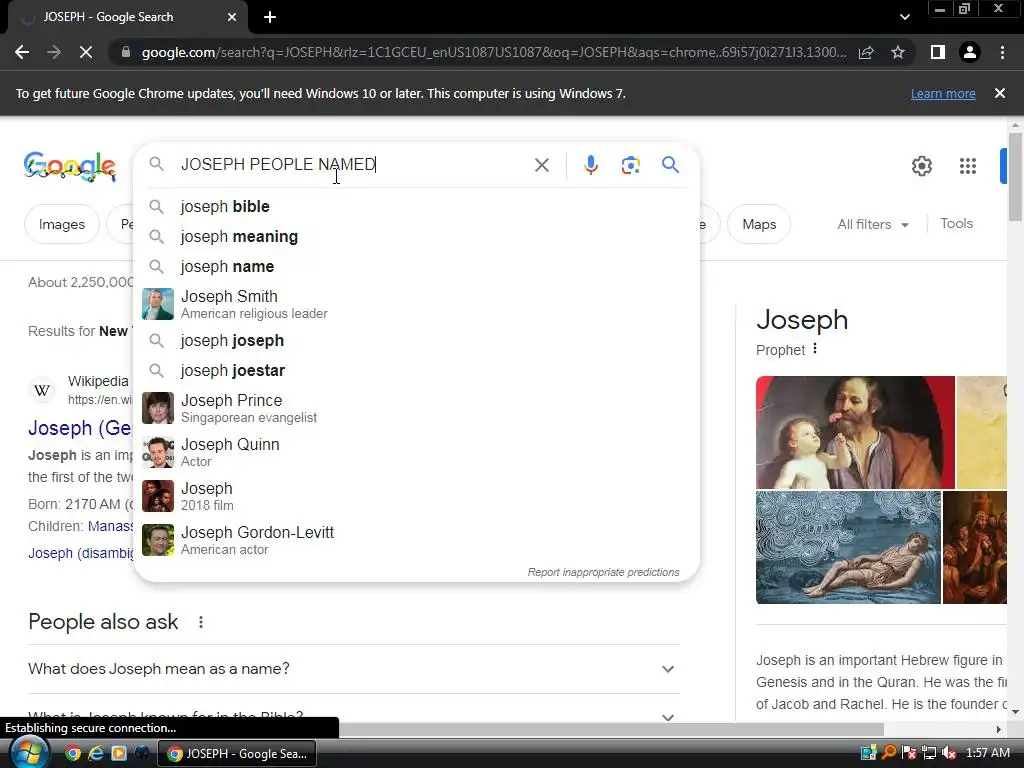Click the share page icon in address bar
This screenshot has height=768, width=1024.
coord(866,52)
